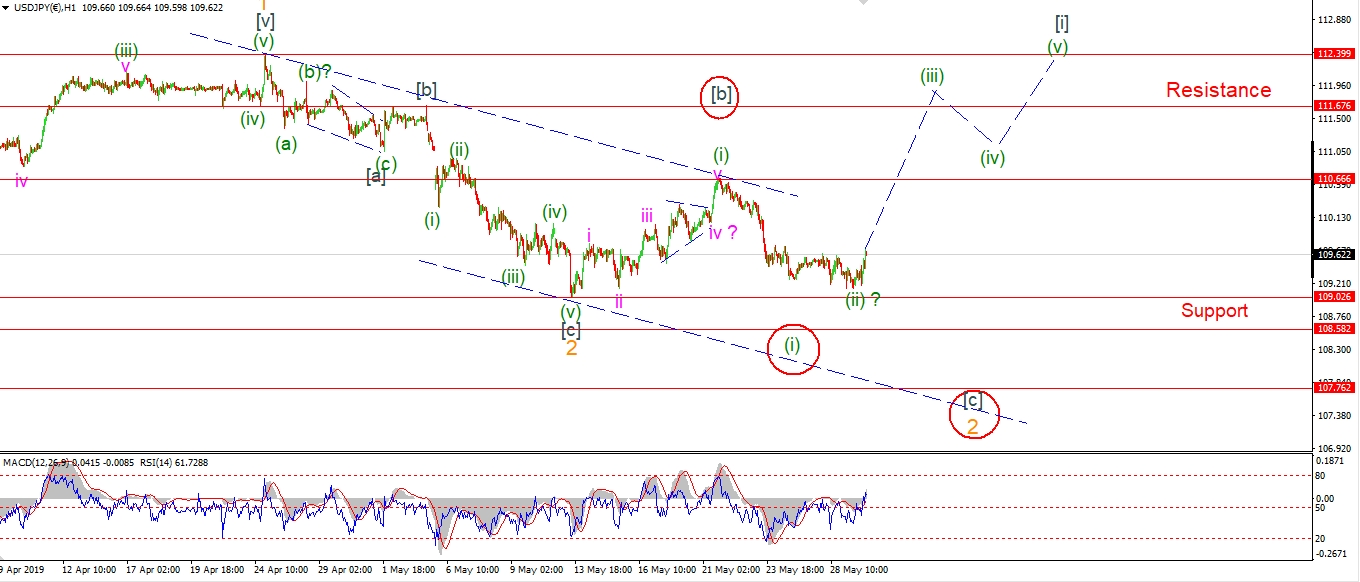Click the 111.500 price axis value
The height and width of the screenshot is (582, 1360).
pos(1337,118)
